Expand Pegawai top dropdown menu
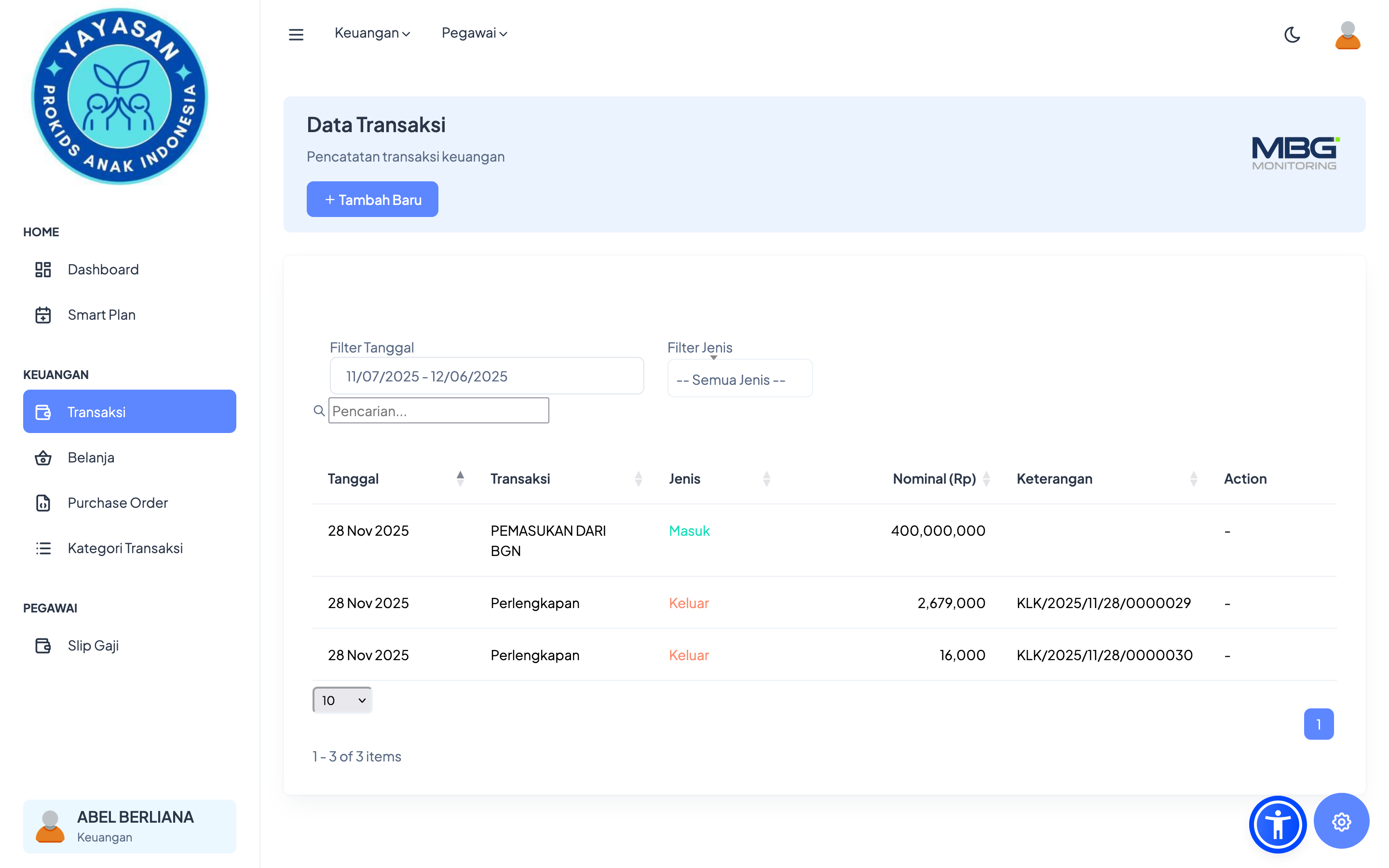 [474, 33]
